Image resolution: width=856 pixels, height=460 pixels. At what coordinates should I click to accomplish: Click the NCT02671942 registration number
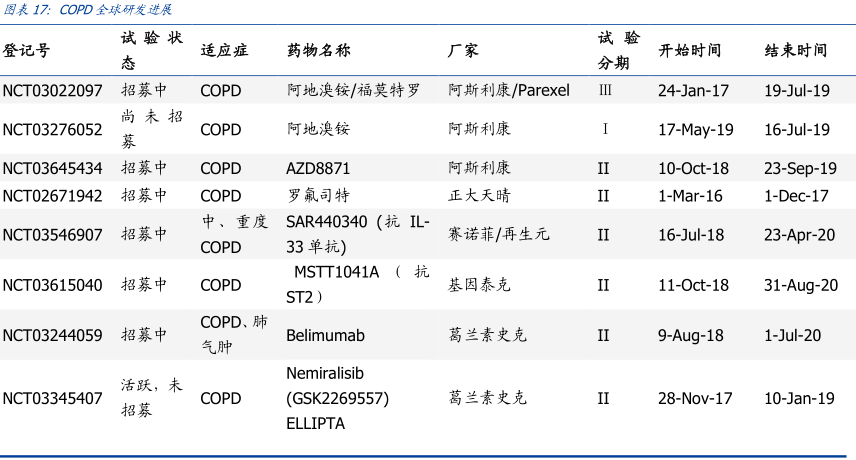52,196
